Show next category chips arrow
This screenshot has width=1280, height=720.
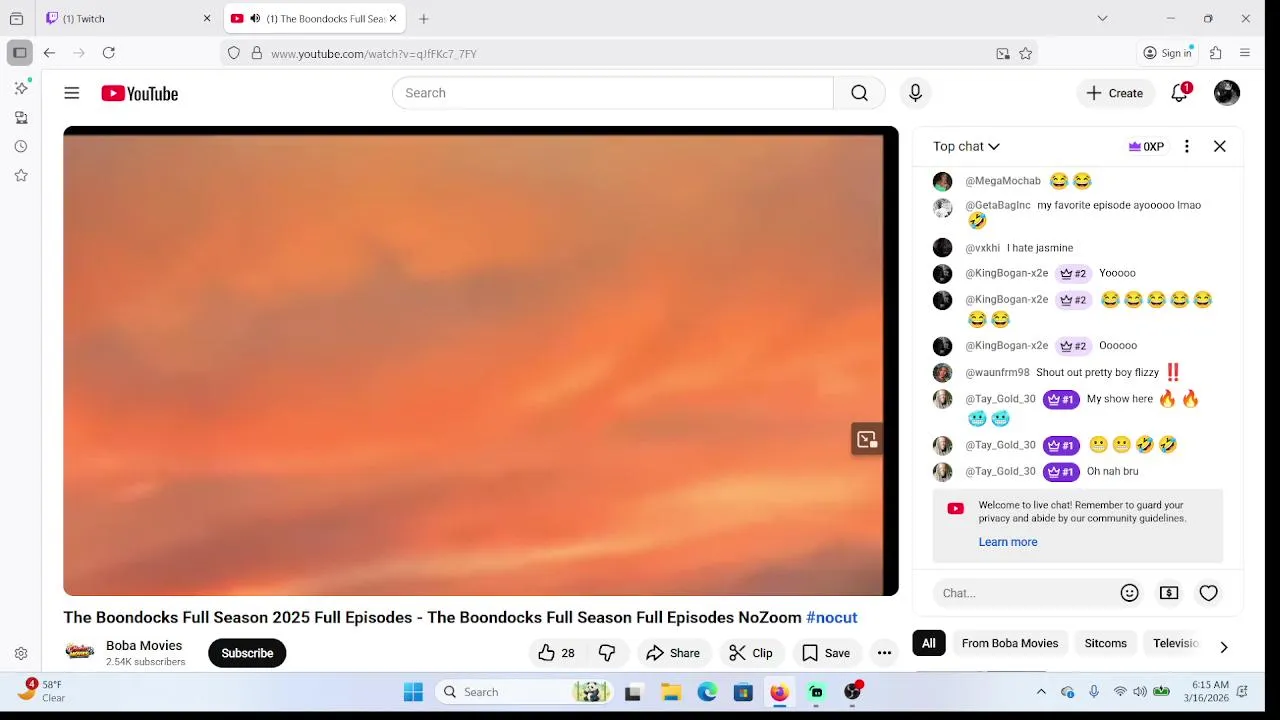(1224, 647)
